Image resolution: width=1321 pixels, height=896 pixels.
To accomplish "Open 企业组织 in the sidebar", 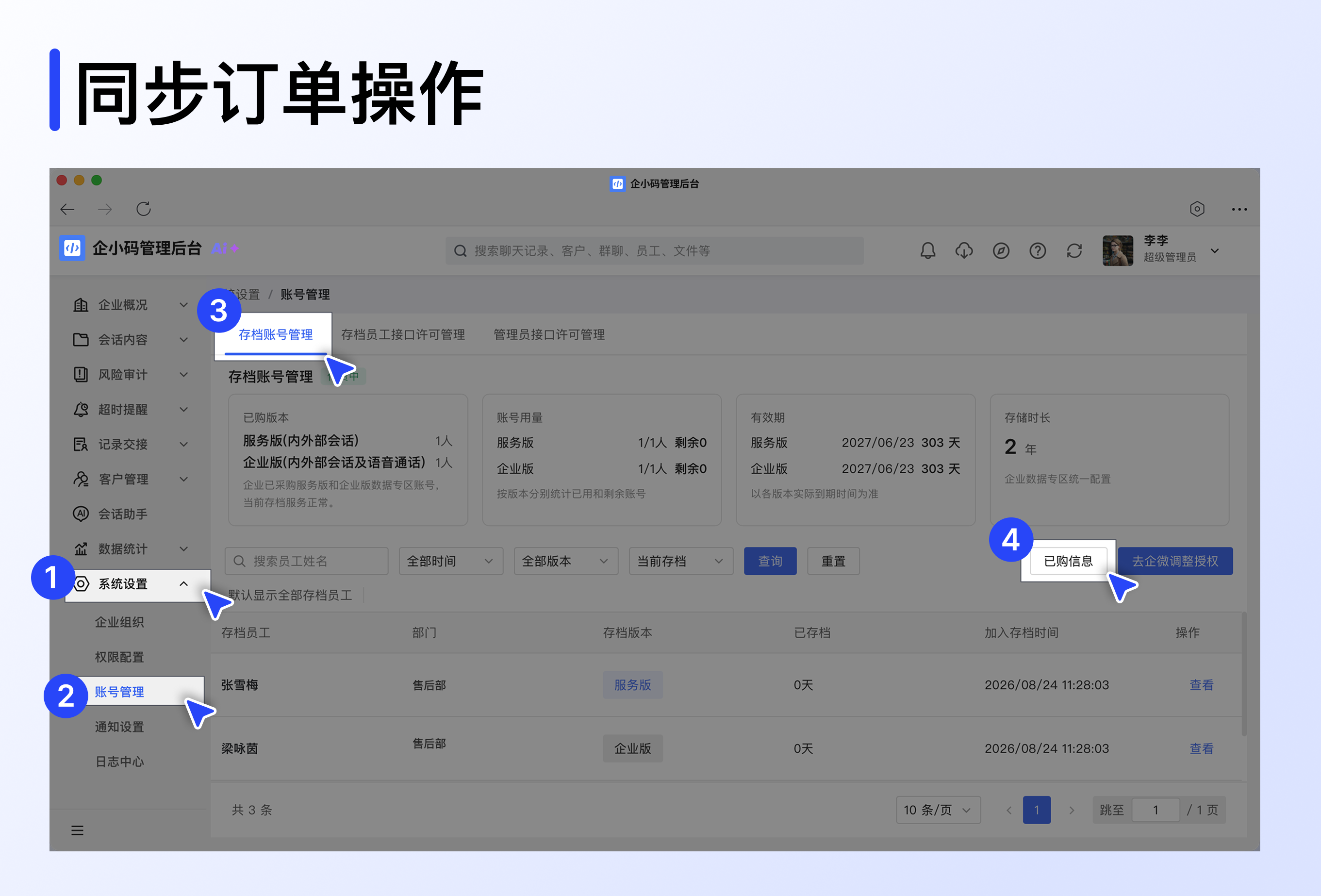I will point(119,622).
